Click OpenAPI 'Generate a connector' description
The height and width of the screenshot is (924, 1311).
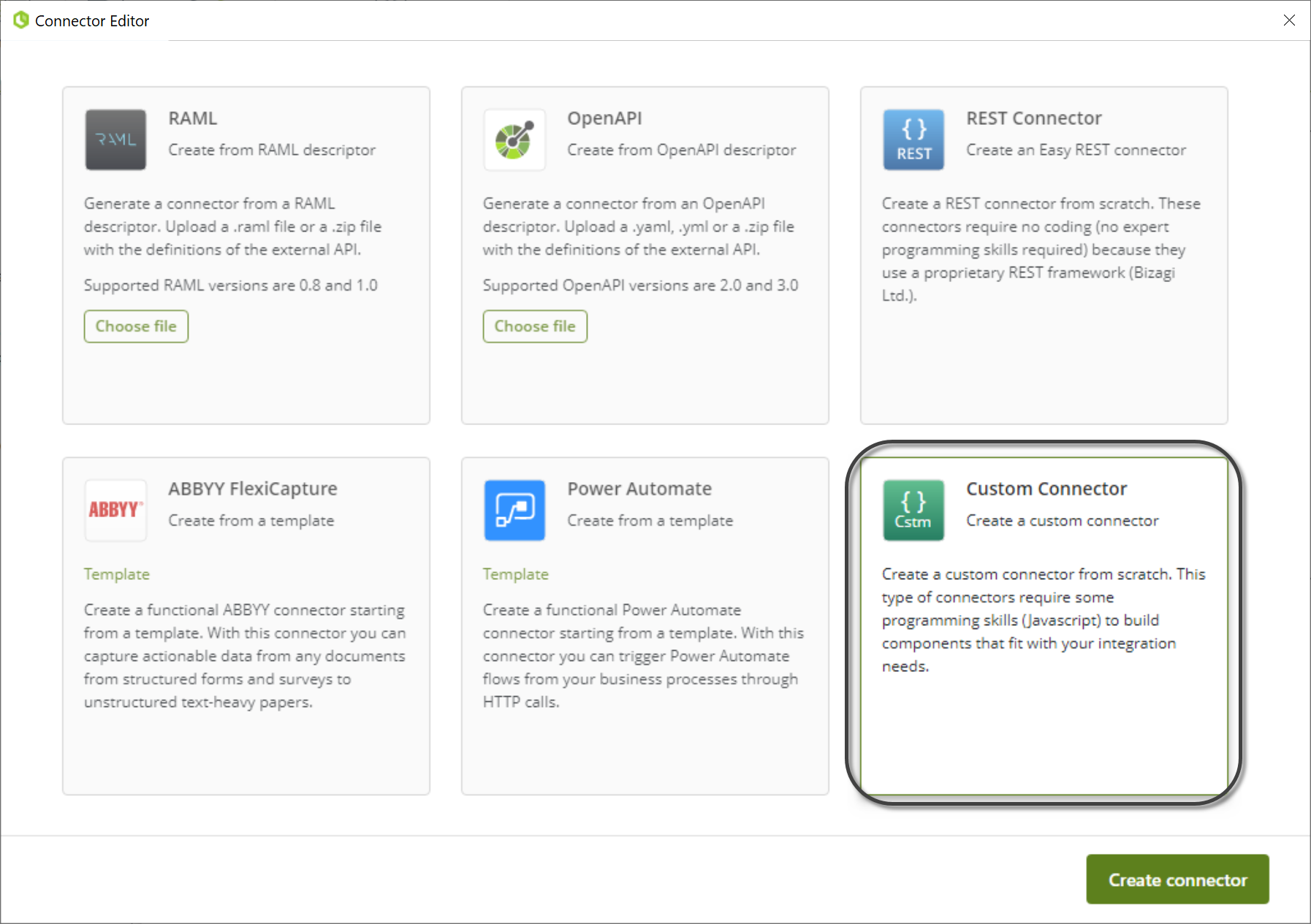click(639, 226)
